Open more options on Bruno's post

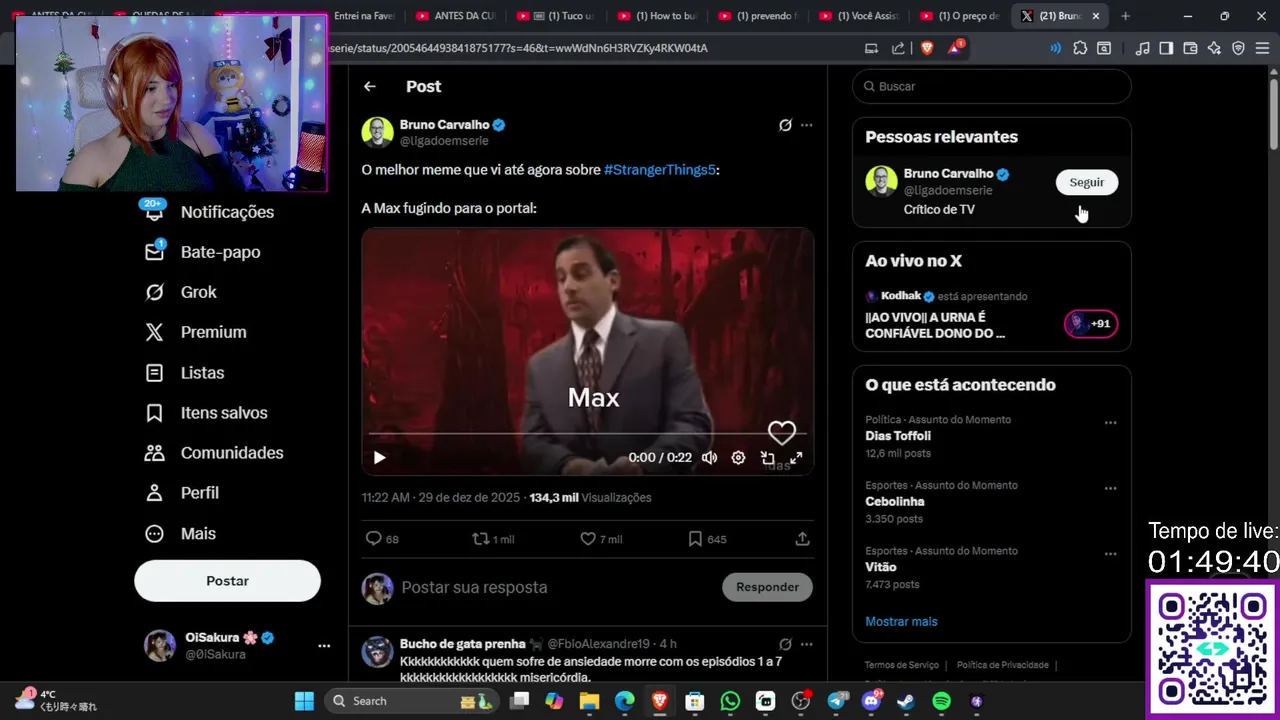pos(807,125)
